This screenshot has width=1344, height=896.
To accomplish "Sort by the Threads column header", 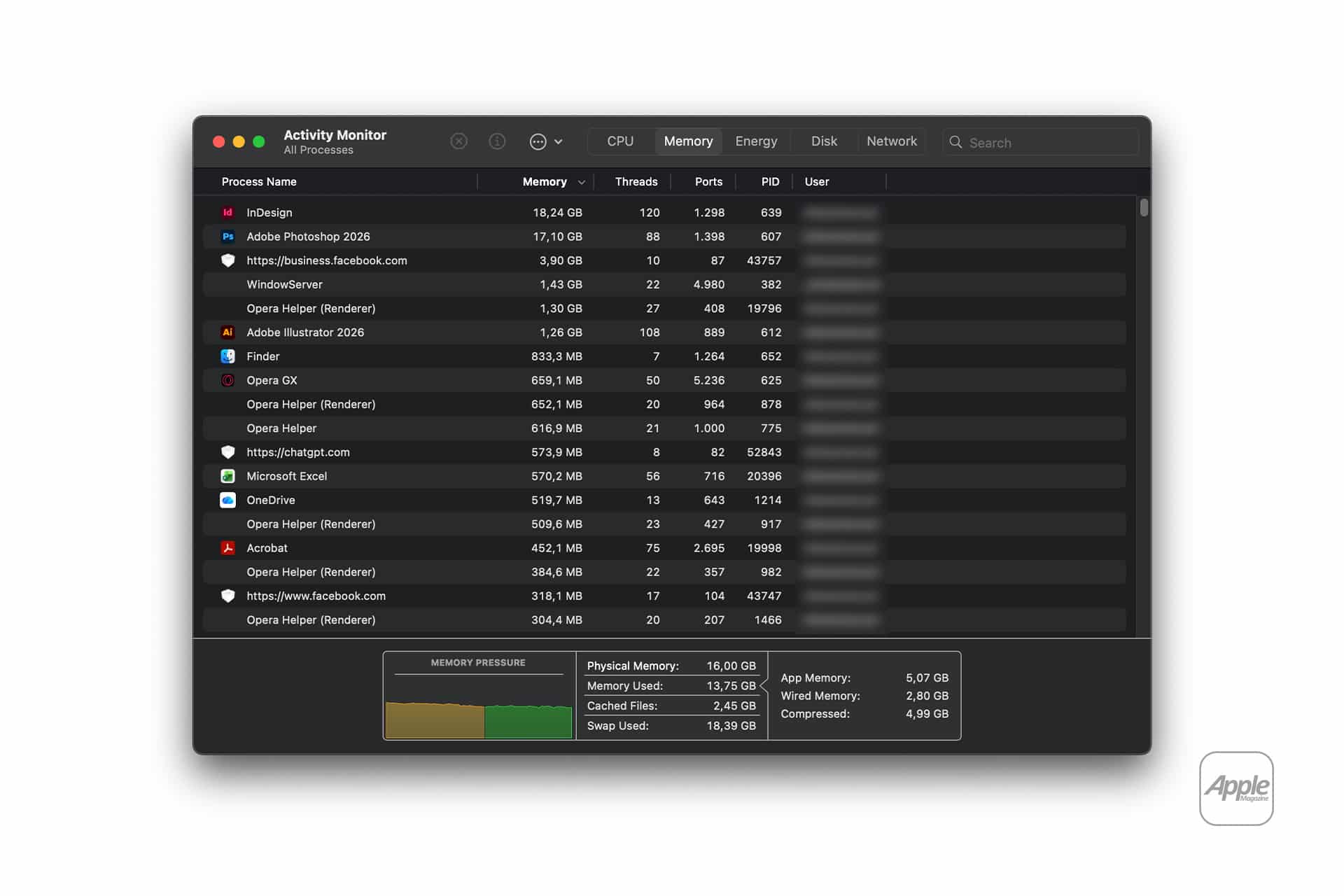I will tap(636, 182).
